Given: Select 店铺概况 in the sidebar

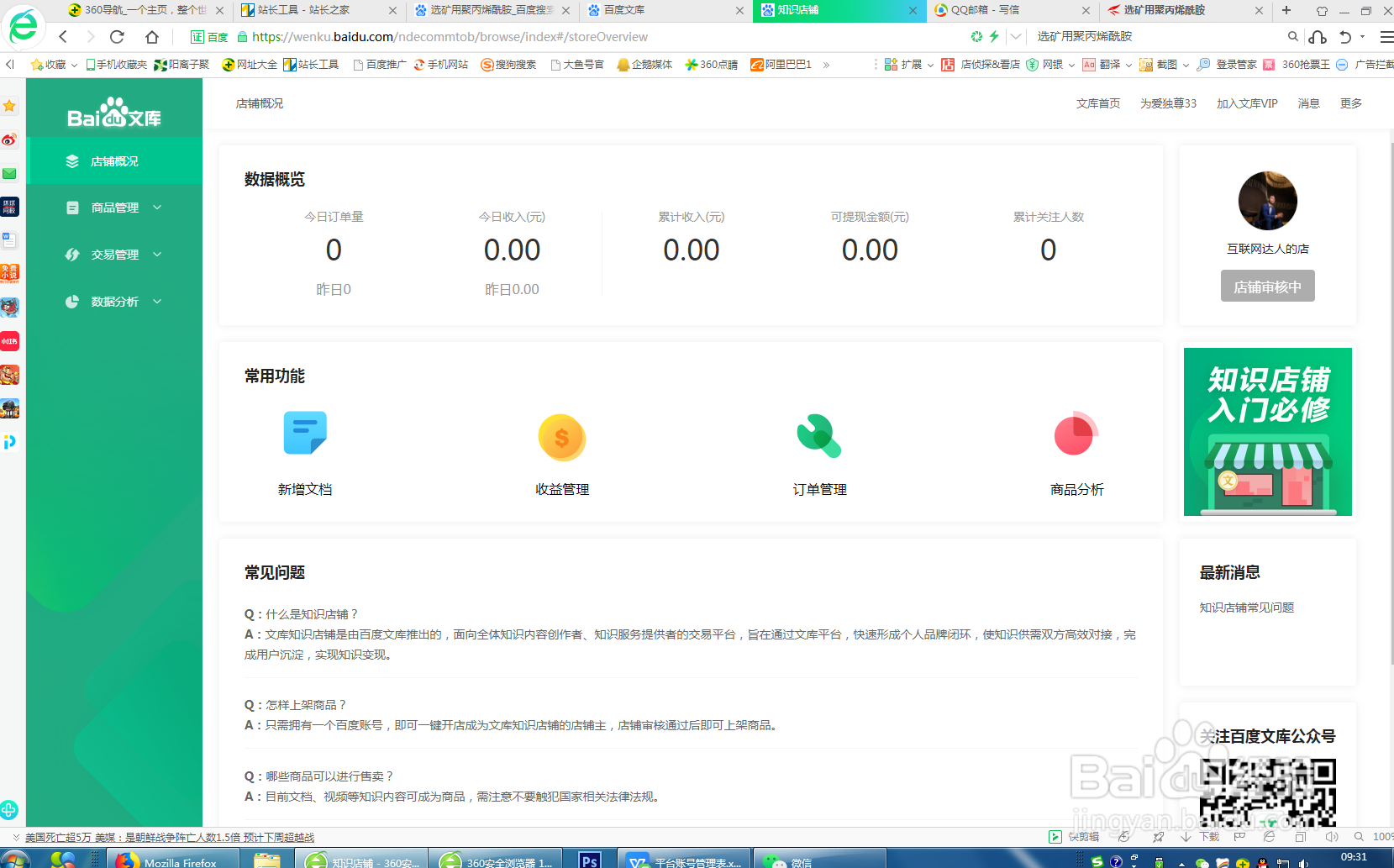Looking at the screenshot, I should point(114,160).
